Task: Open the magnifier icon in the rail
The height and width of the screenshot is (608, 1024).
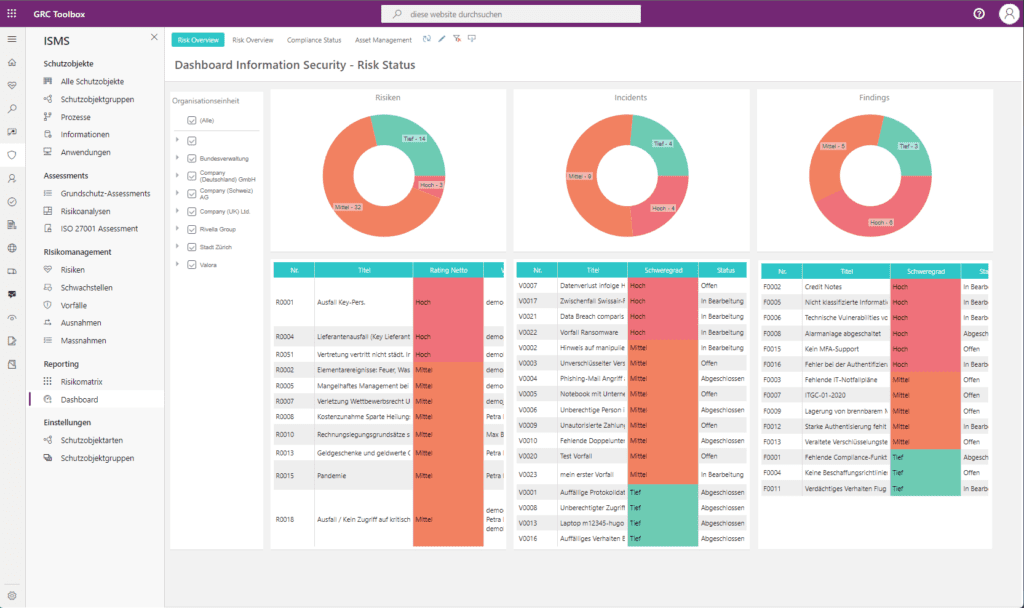Action: coord(12,109)
